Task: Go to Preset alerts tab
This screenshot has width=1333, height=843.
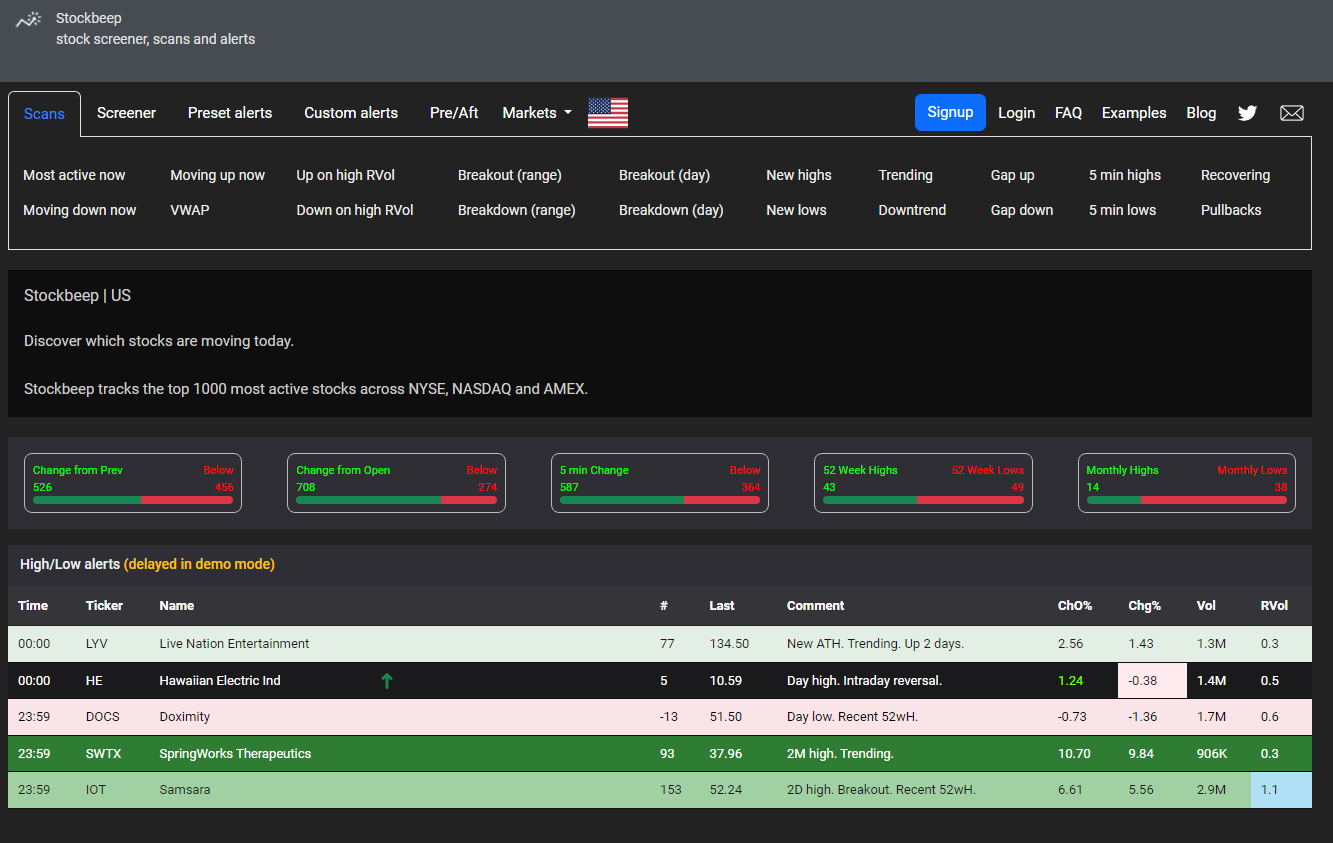Action: click(230, 113)
